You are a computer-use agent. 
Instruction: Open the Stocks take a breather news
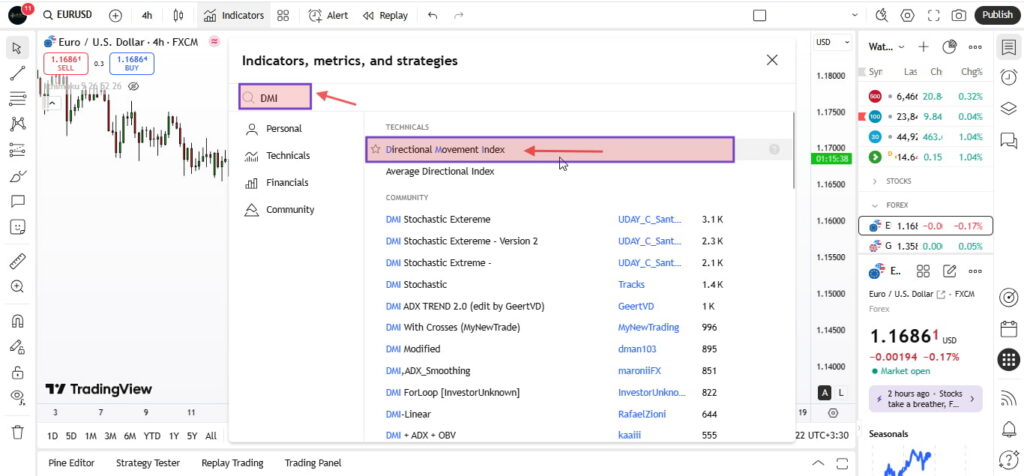[925, 398]
